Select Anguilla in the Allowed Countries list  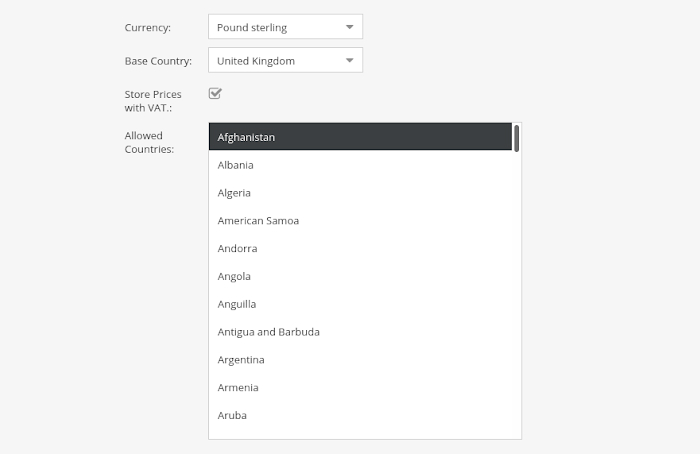(360, 304)
